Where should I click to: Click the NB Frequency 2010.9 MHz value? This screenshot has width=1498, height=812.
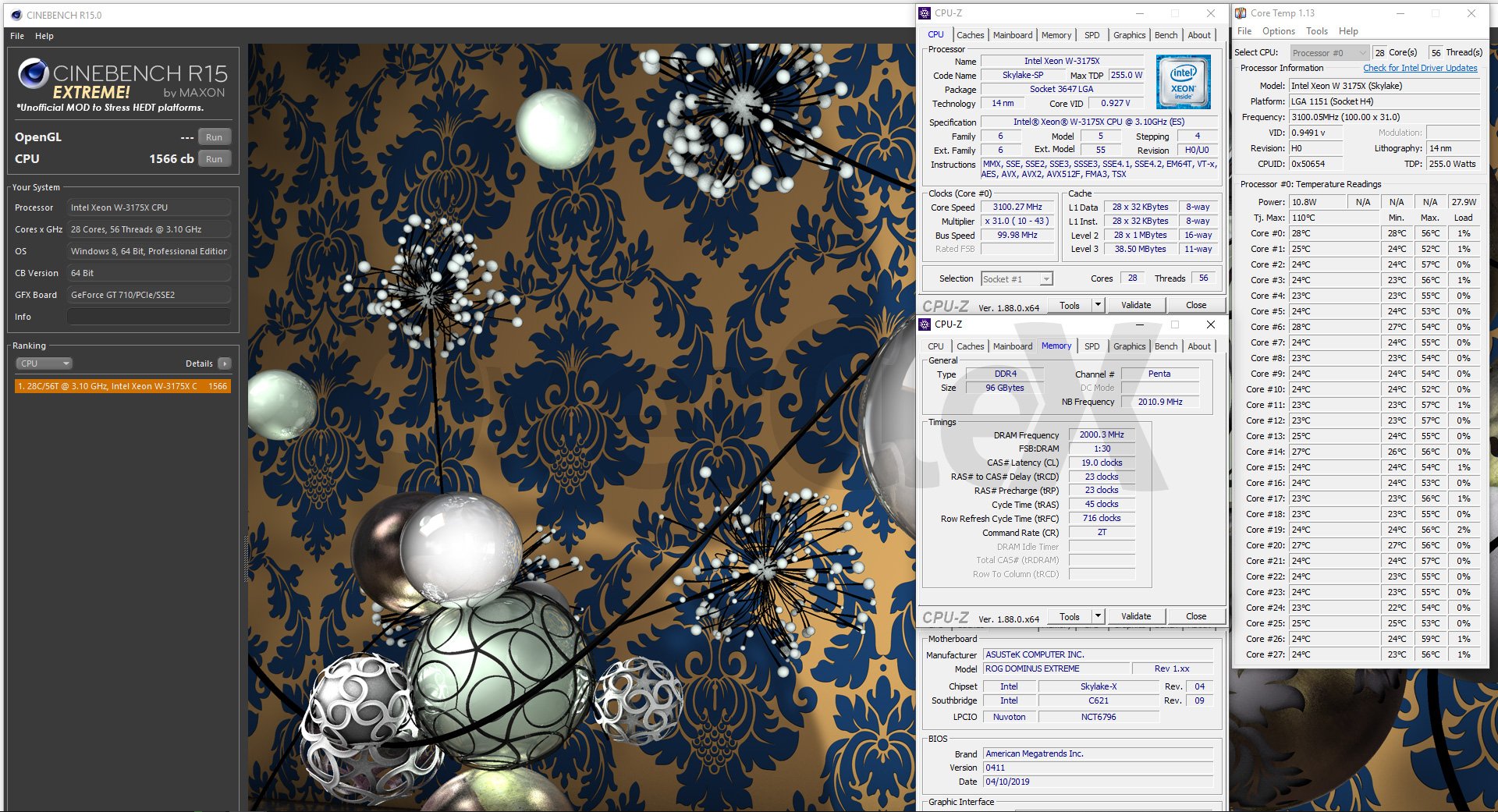tap(1160, 402)
